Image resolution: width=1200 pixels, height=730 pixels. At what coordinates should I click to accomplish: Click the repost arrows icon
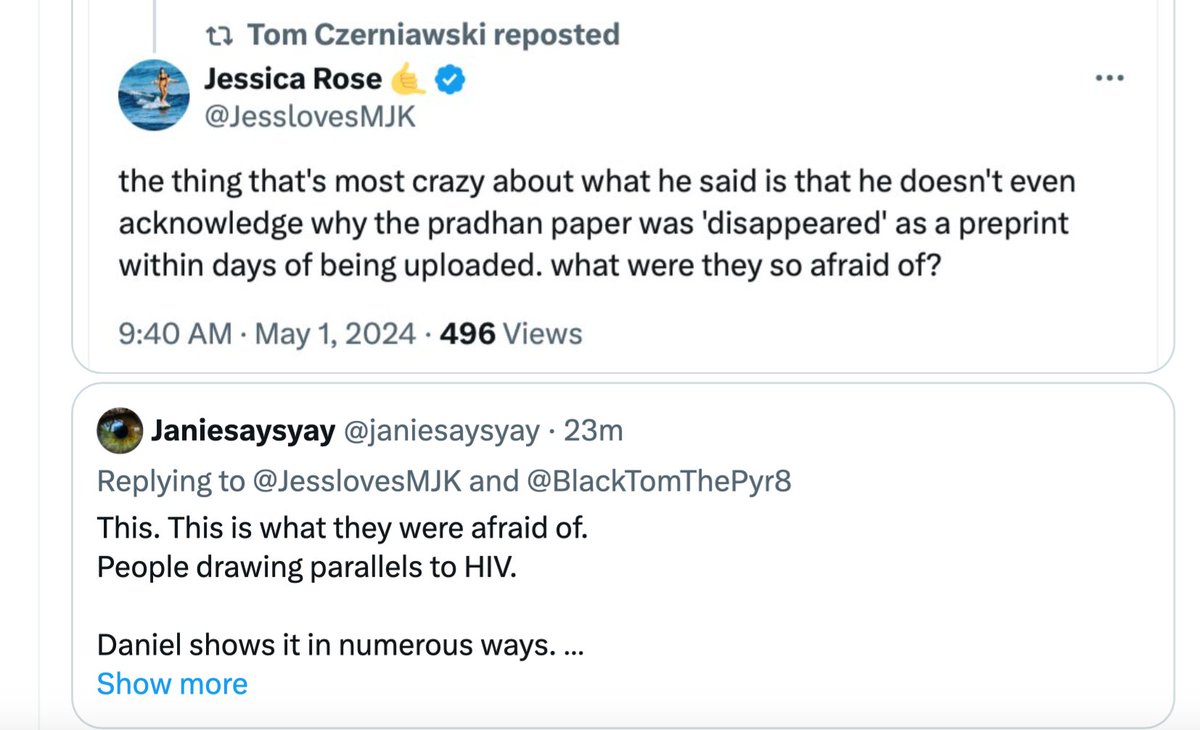pos(217,36)
